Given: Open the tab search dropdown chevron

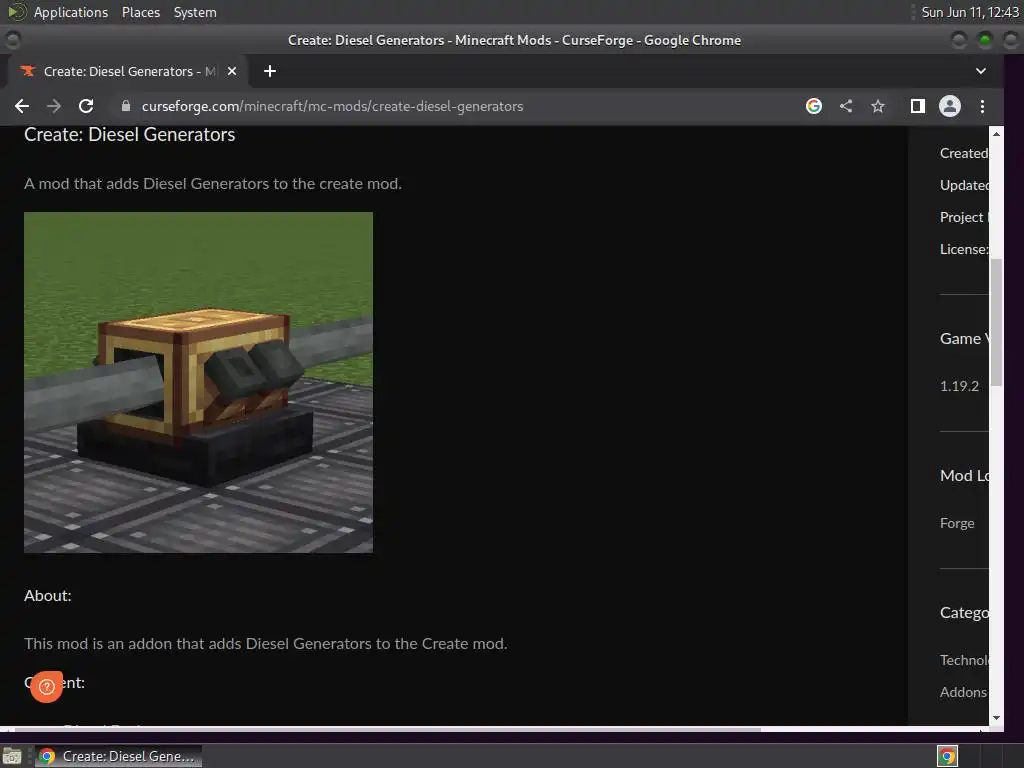Looking at the screenshot, I should pos(981,71).
